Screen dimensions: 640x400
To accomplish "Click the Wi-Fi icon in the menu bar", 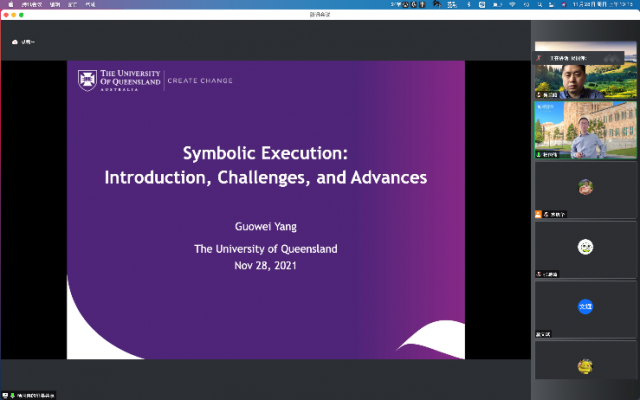I will click(x=512, y=5).
